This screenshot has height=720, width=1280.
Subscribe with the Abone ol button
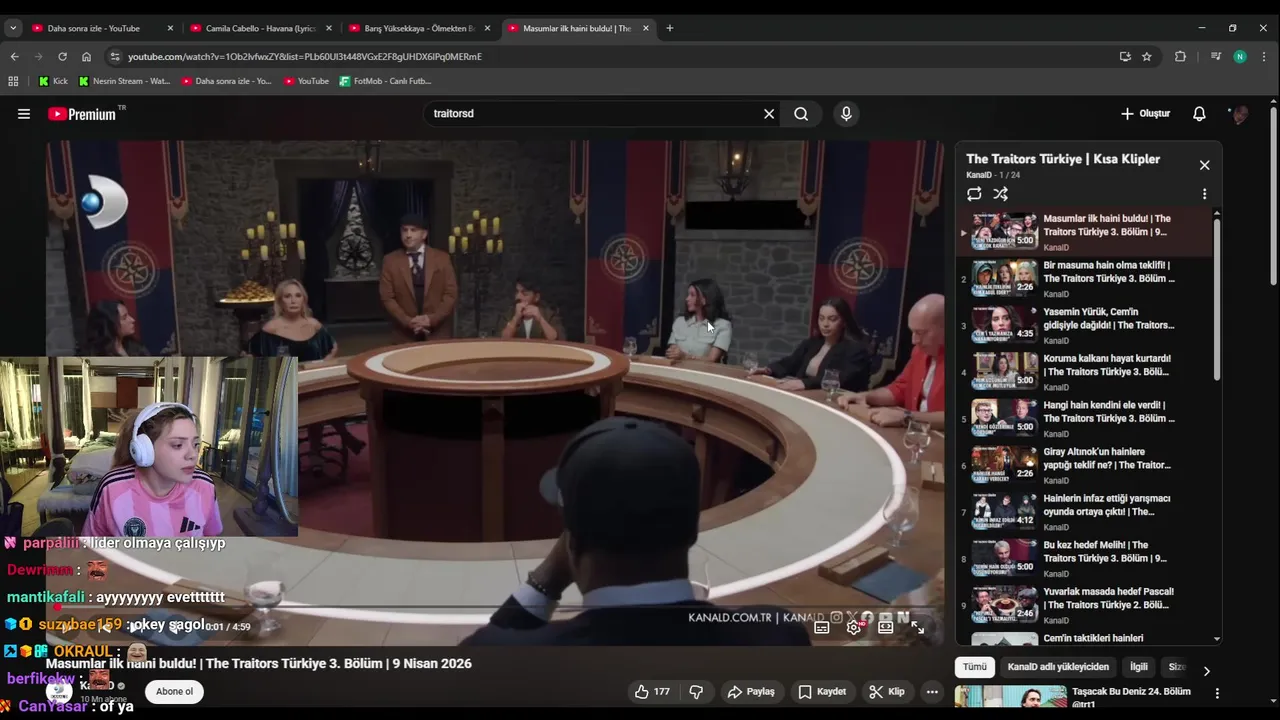click(x=174, y=691)
